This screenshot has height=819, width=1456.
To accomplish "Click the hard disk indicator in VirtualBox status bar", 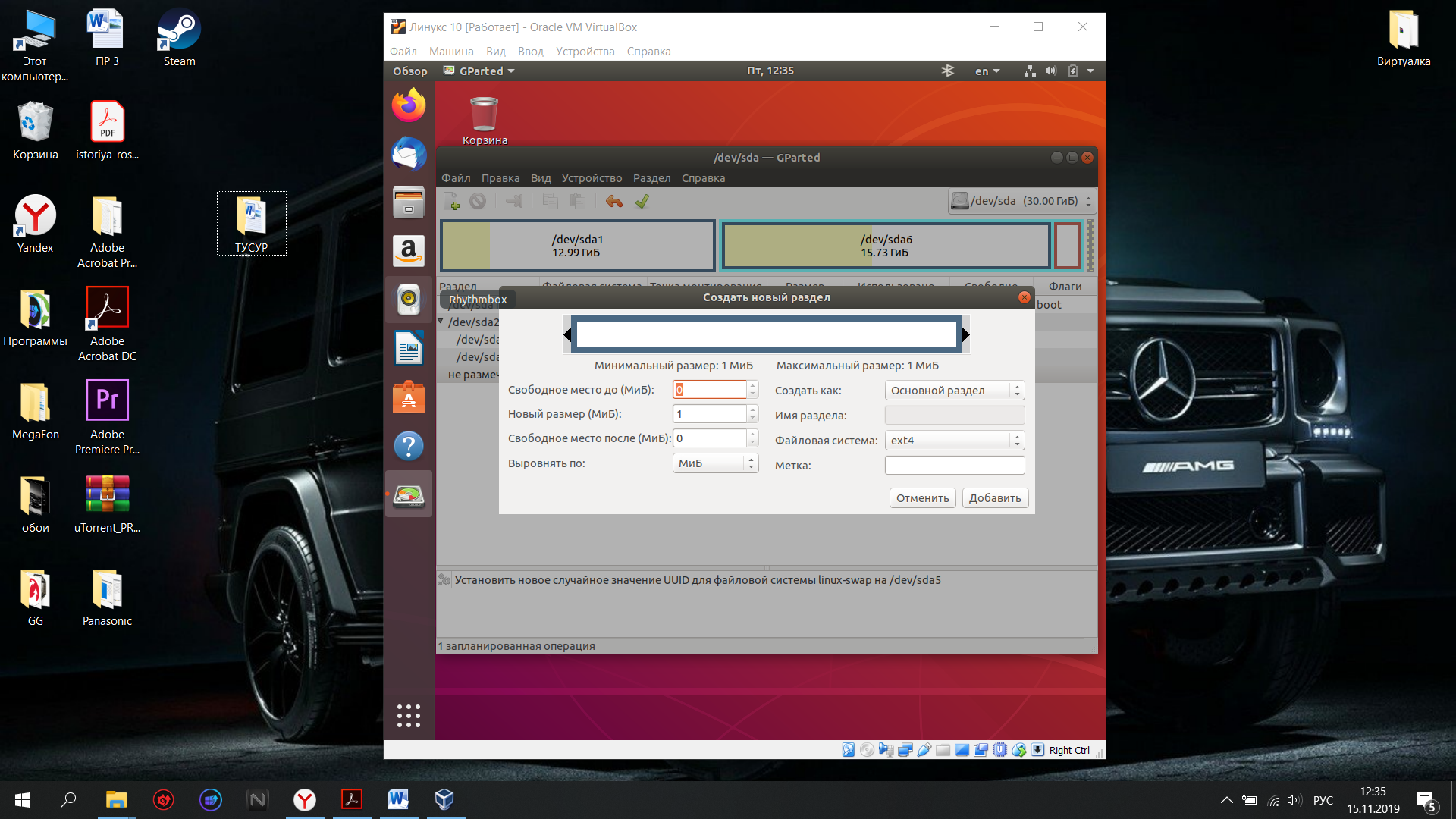I will coord(848,750).
